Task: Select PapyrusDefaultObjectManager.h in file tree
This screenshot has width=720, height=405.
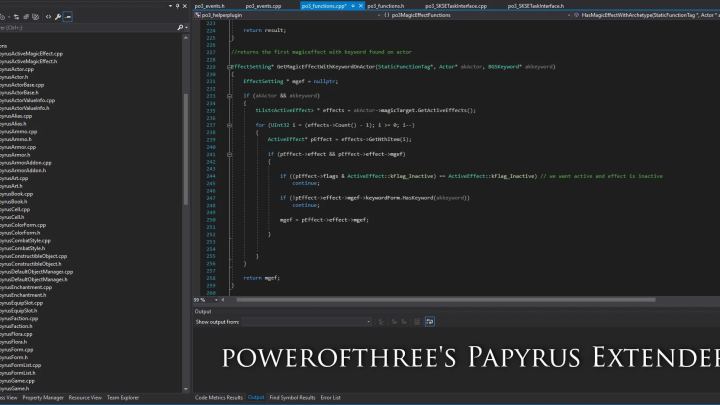Action: click(x=34, y=279)
